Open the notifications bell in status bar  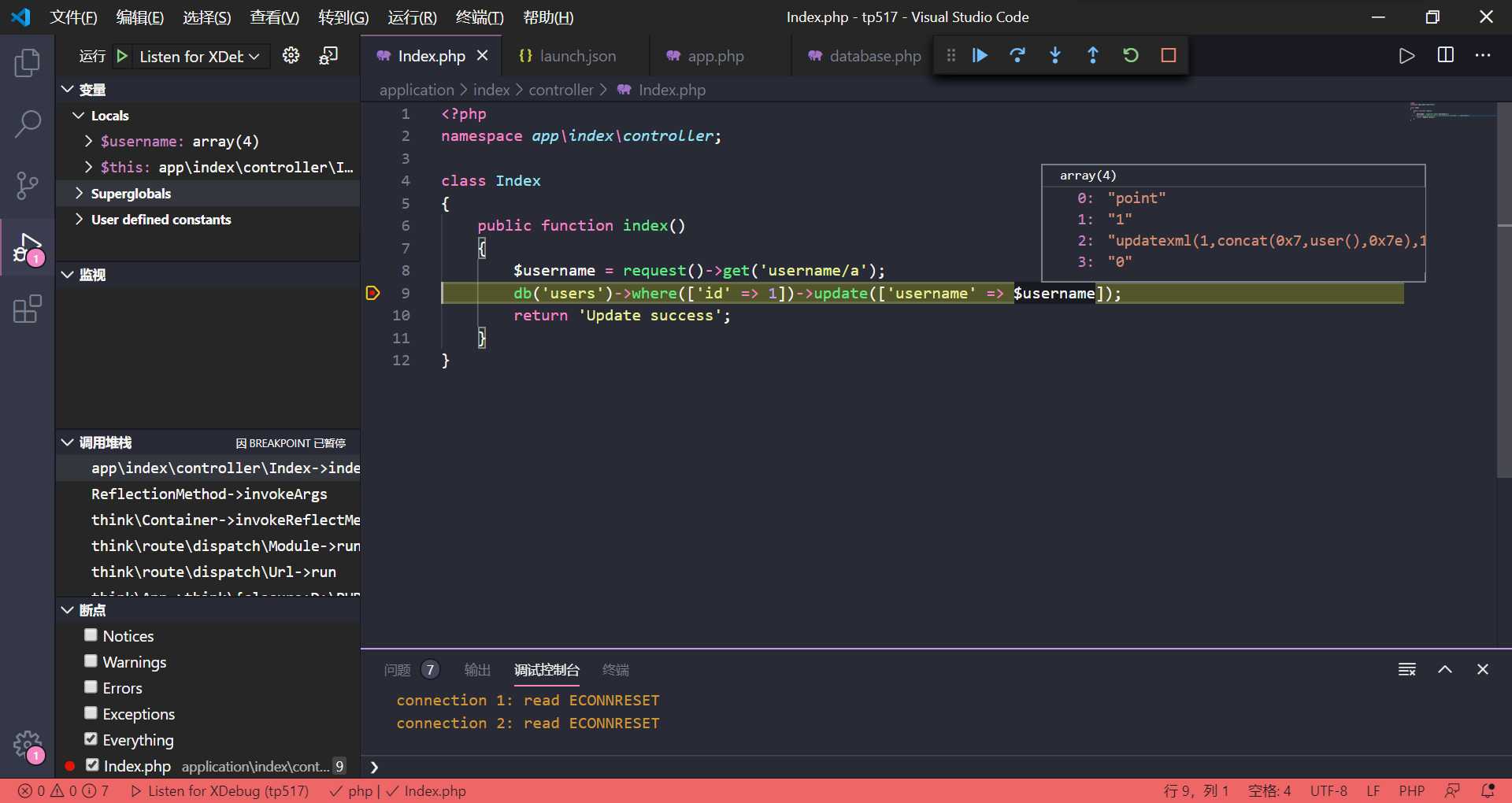point(1488,790)
